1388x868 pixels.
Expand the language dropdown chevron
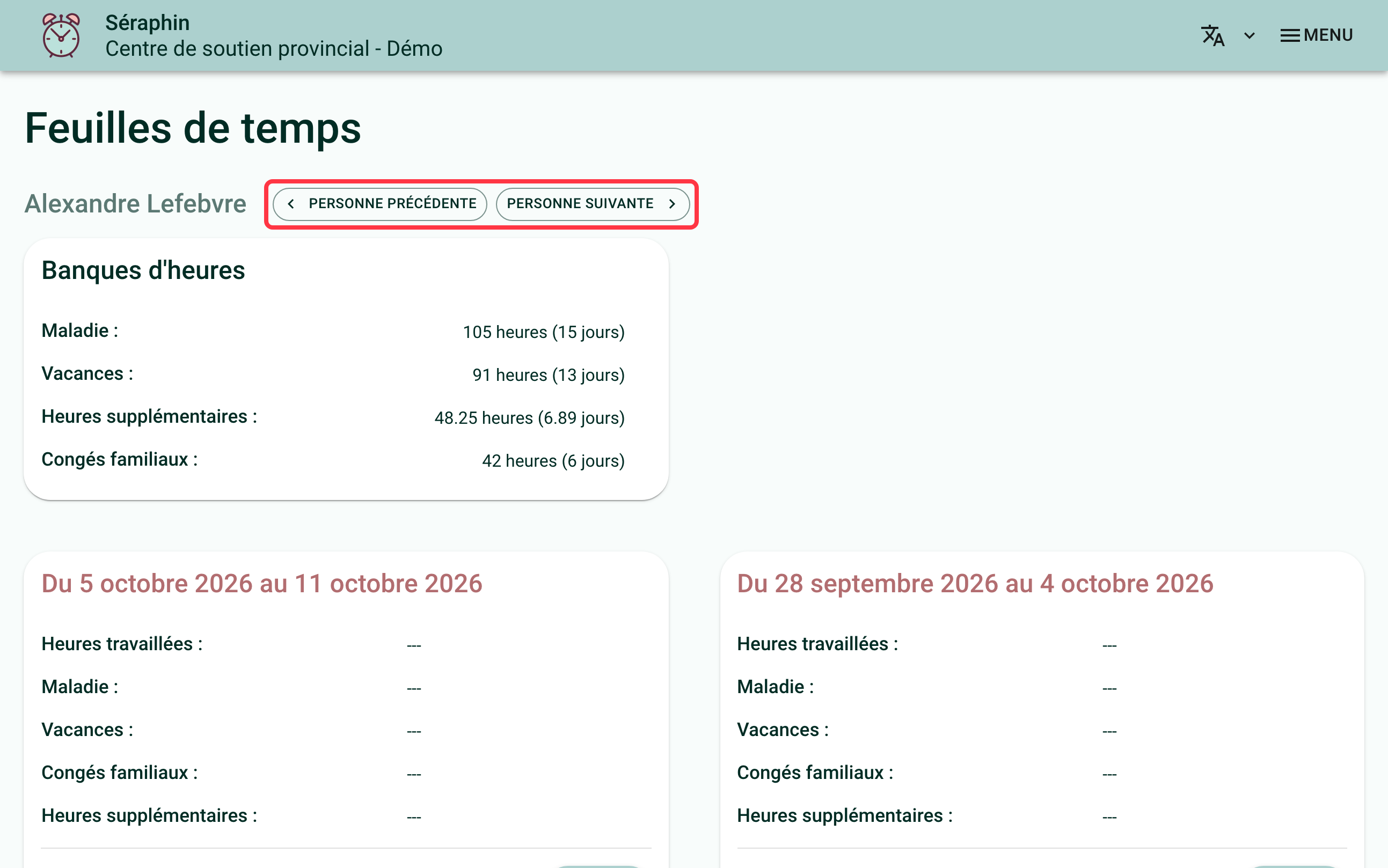click(1249, 35)
